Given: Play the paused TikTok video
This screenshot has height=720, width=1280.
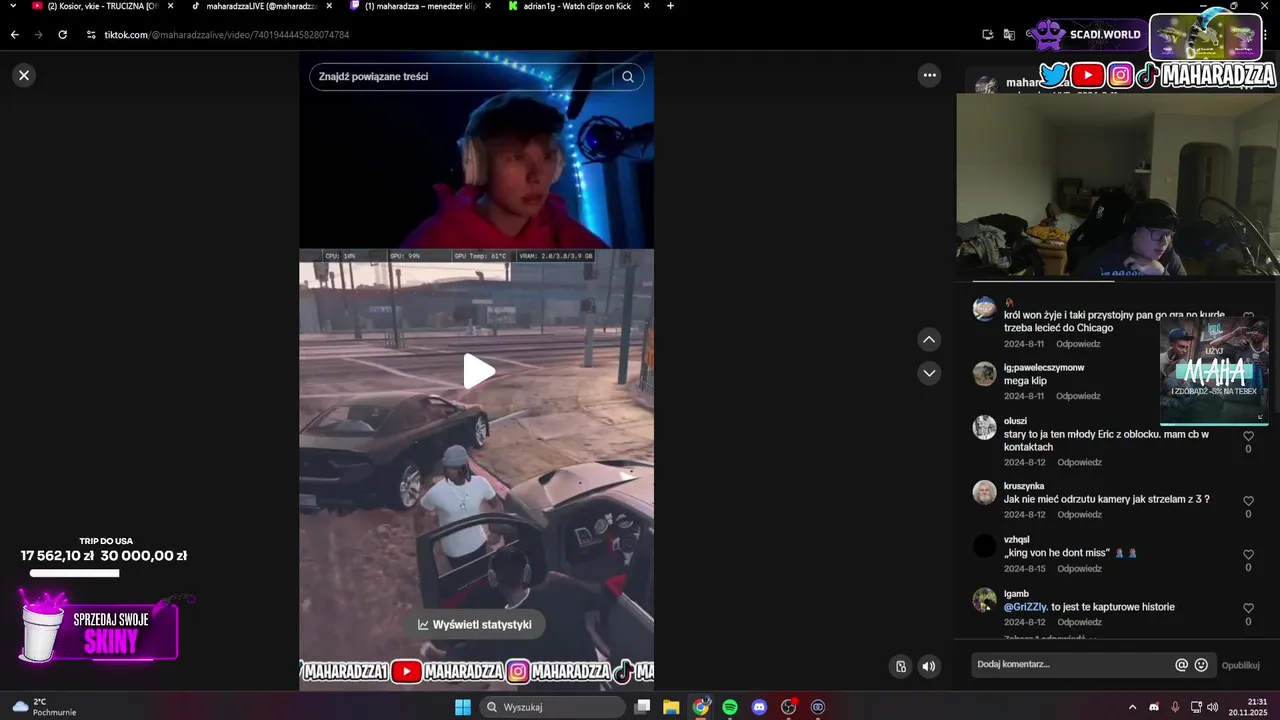Looking at the screenshot, I should point(478,371).
